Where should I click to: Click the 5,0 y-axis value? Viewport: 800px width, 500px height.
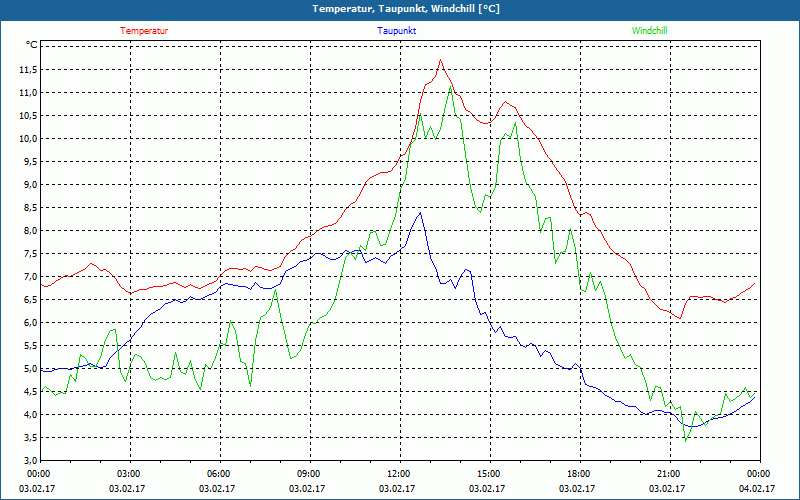click(x=30, y=368)
